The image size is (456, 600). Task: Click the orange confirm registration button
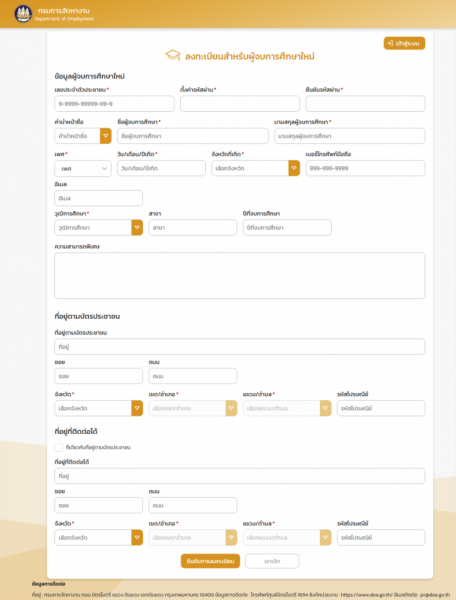210,561
